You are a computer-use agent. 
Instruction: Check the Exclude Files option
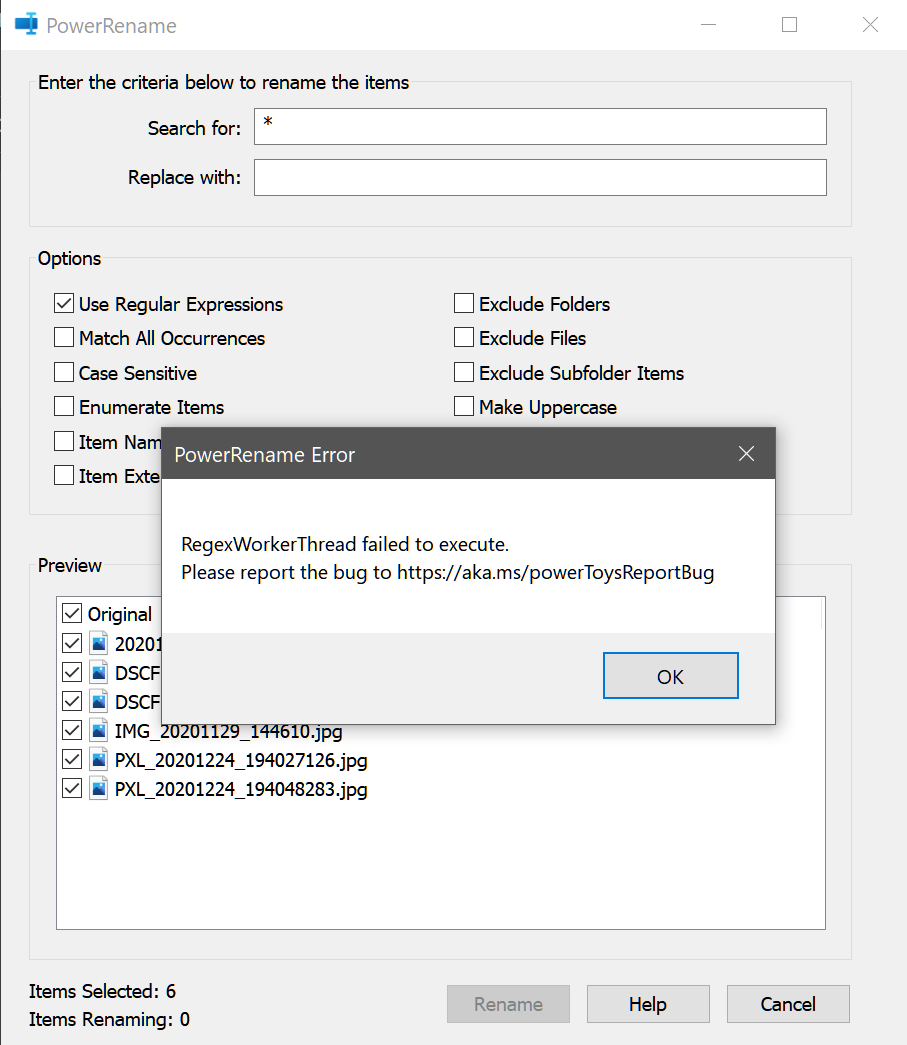tap(464, 338)
